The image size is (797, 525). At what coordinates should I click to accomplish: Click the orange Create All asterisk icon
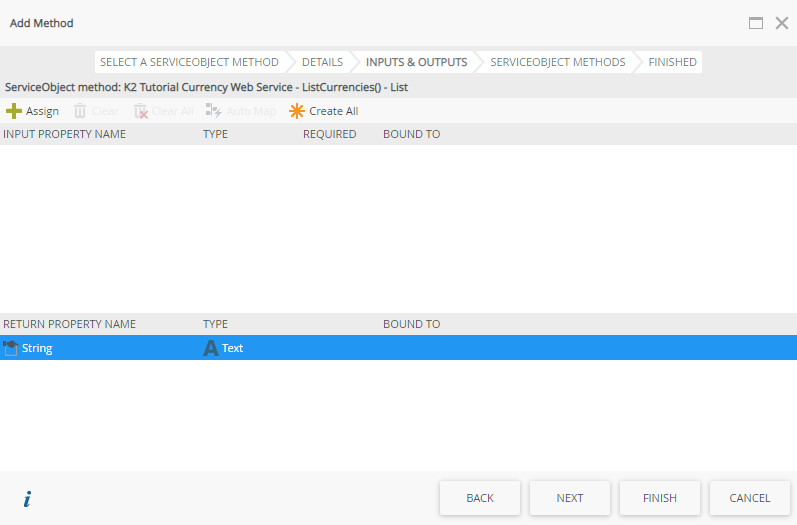297,111
